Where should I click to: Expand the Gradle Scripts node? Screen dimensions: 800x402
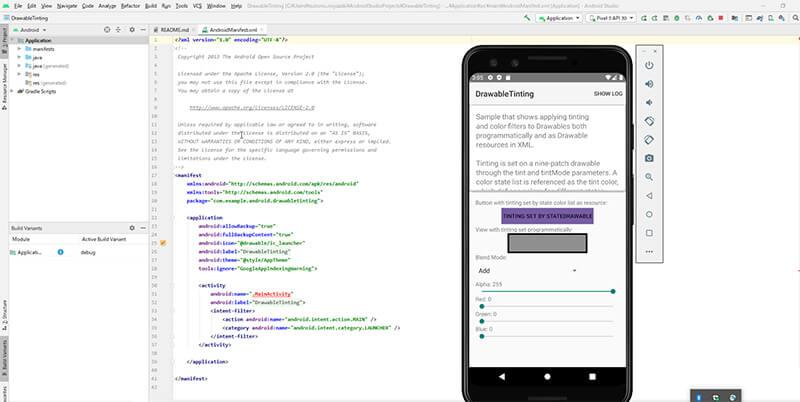13,91
